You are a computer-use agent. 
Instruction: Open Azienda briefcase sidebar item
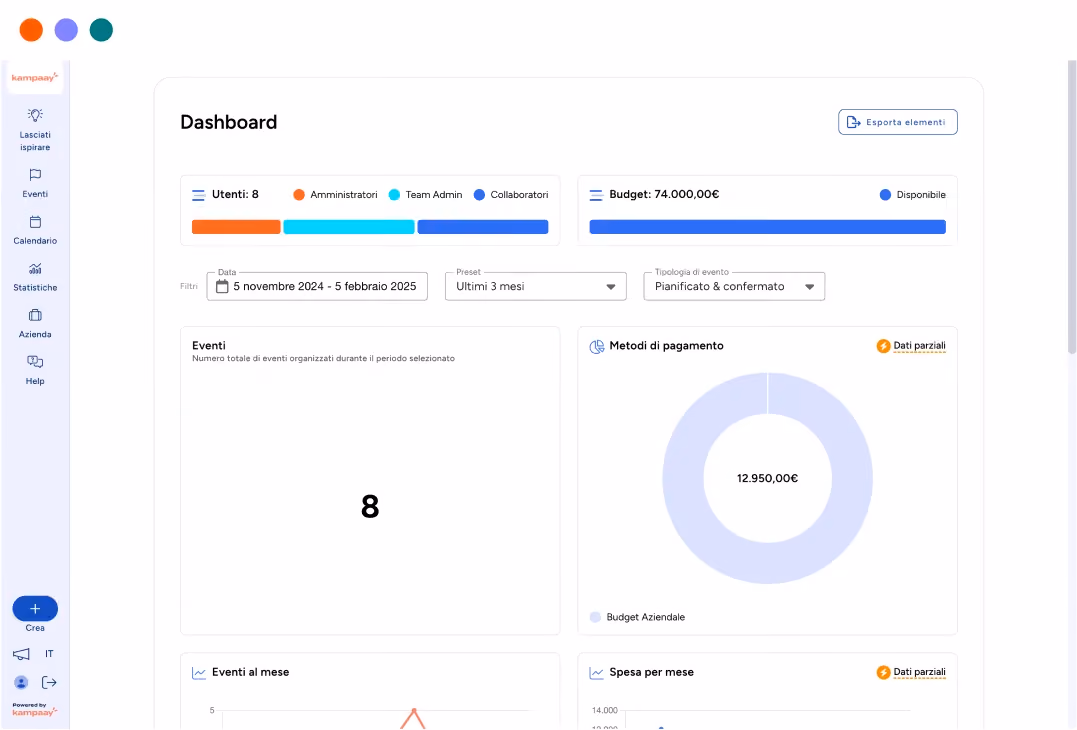pyautogui.click(x=35, y=323)
